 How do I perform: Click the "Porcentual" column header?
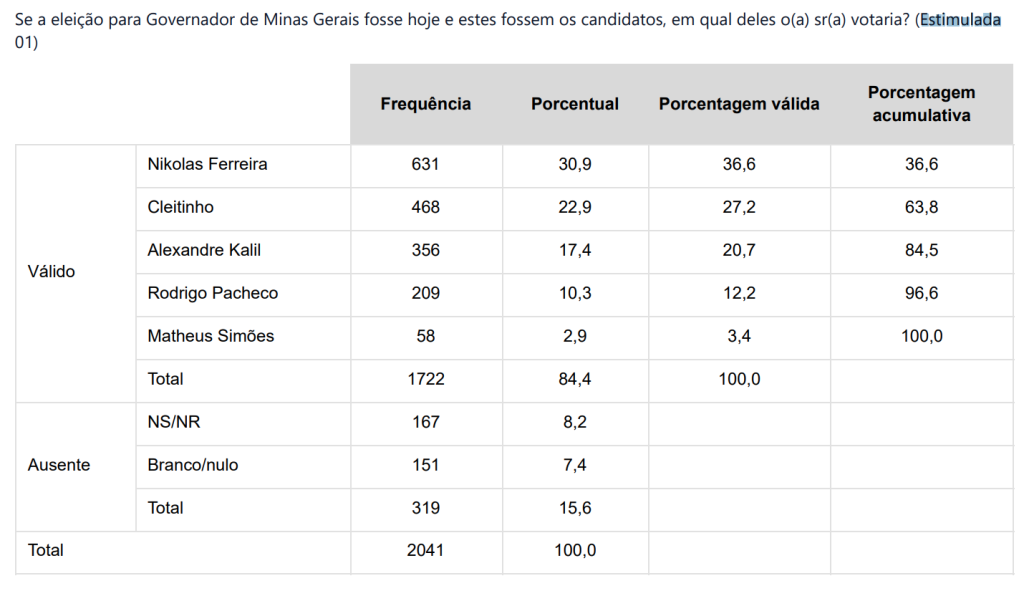(x=575, y=104)
